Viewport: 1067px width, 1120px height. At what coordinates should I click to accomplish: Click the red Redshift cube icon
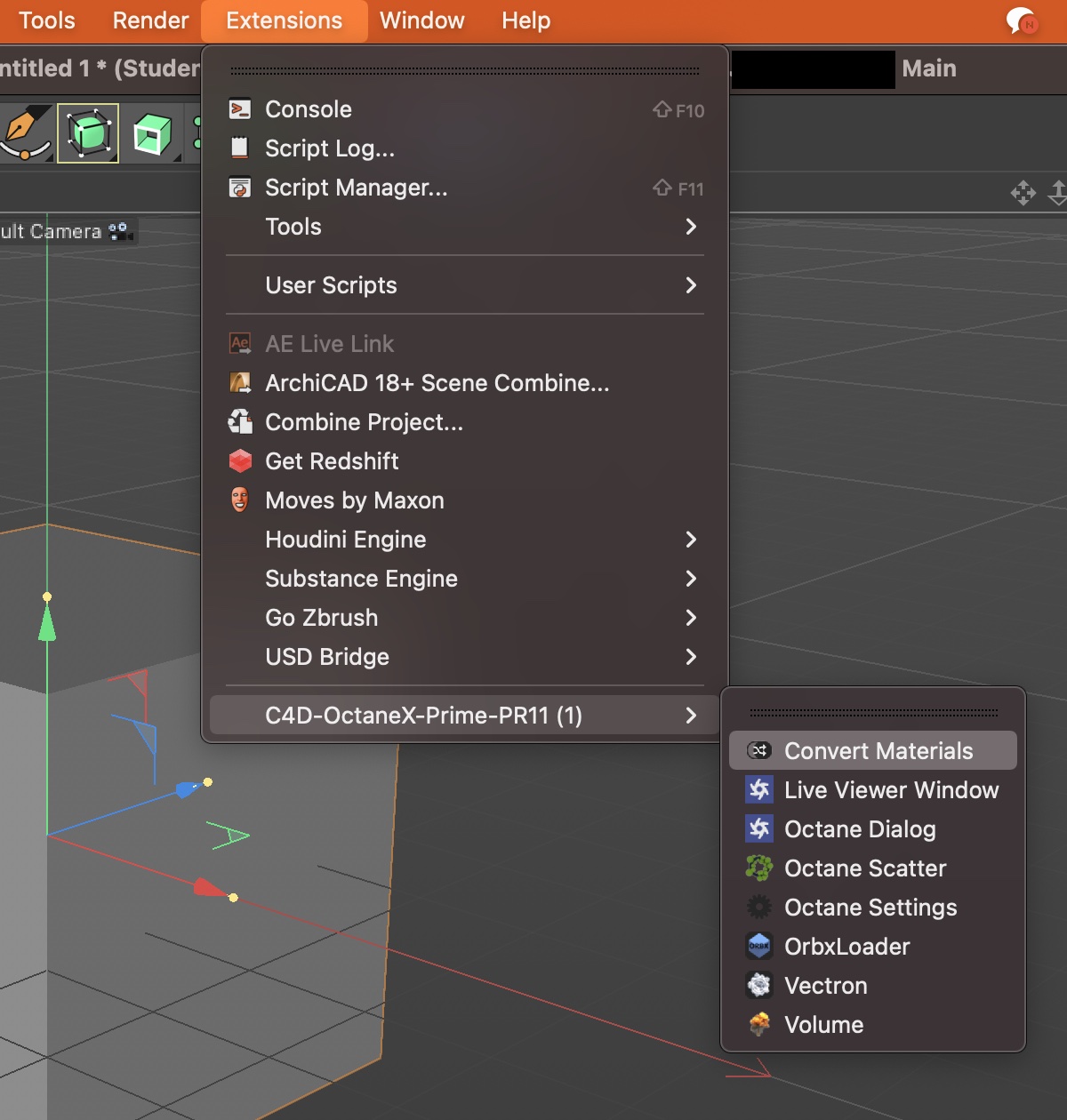(240, 460)
